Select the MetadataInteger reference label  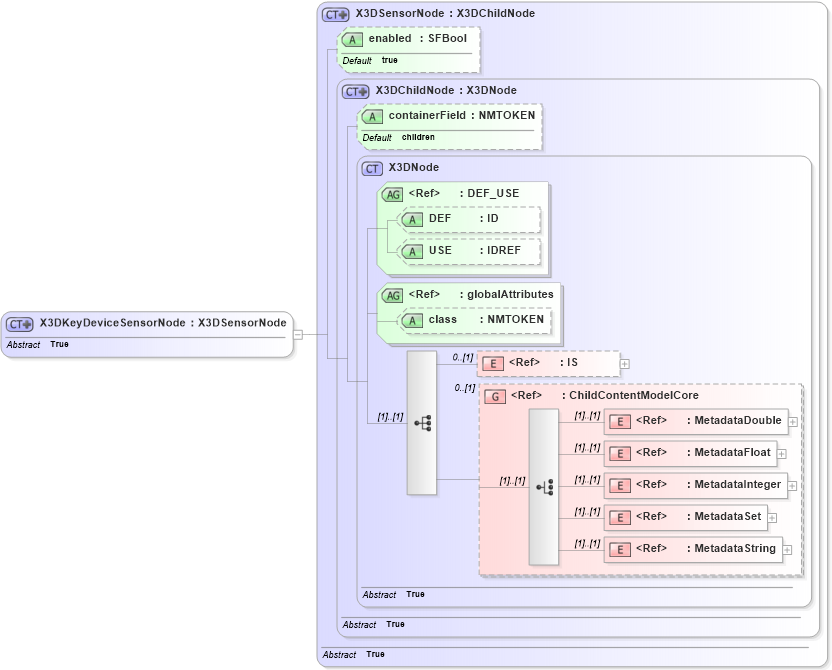(x=708, y=484)
